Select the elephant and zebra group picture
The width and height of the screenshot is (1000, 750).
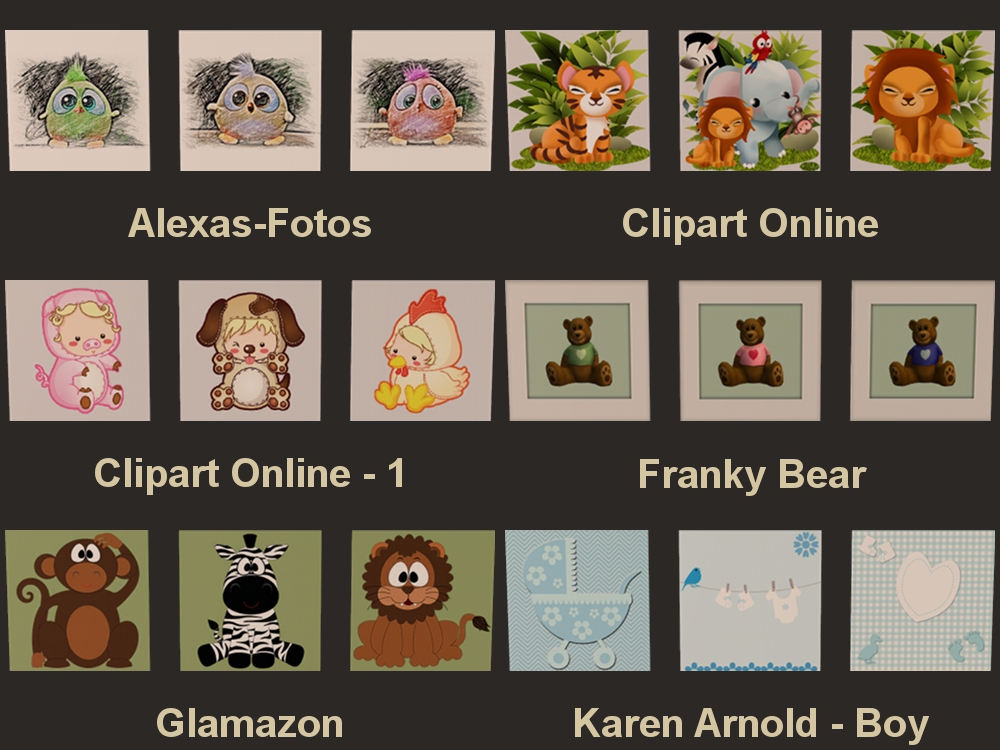pos(750,100)
